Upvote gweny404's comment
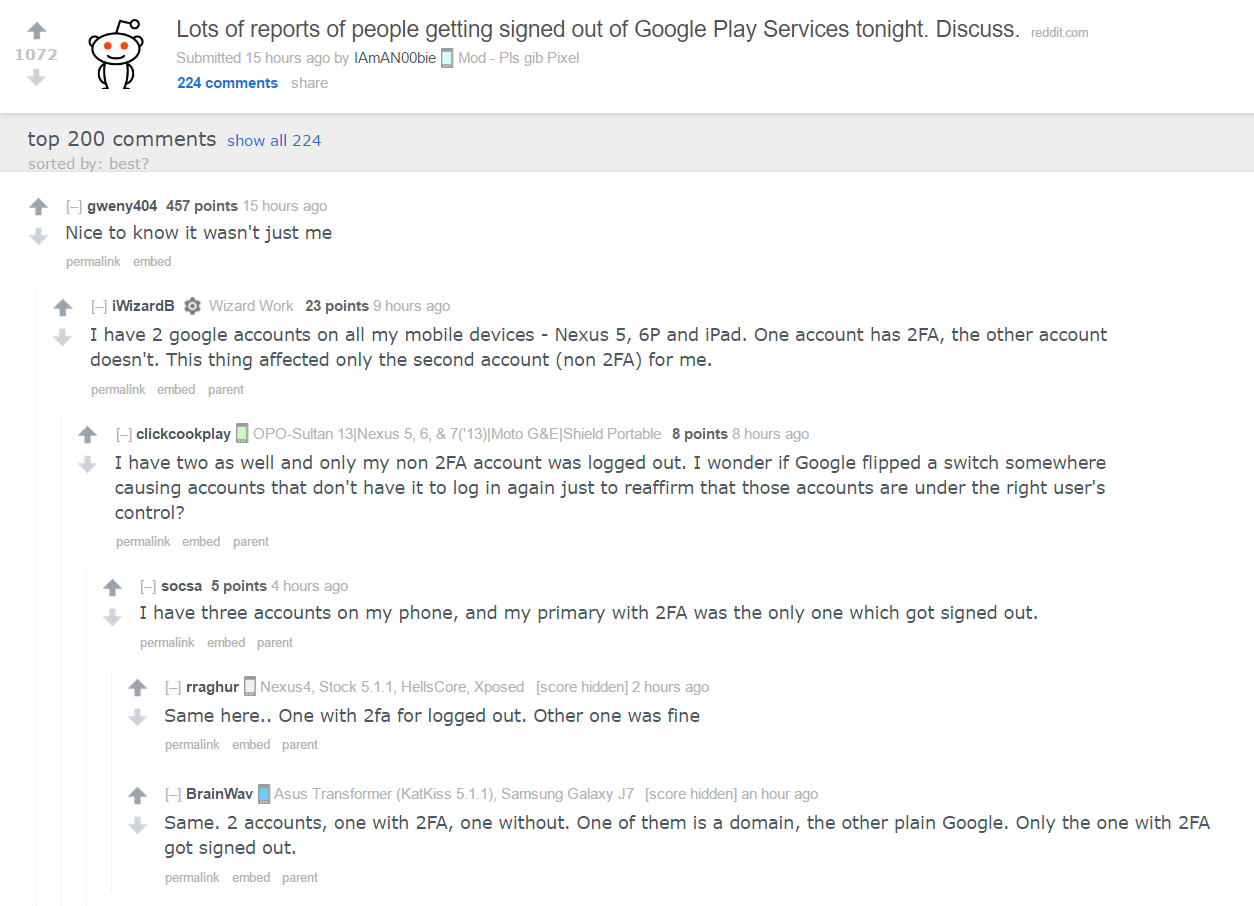The image size is (1254, 906). point(39,206)
